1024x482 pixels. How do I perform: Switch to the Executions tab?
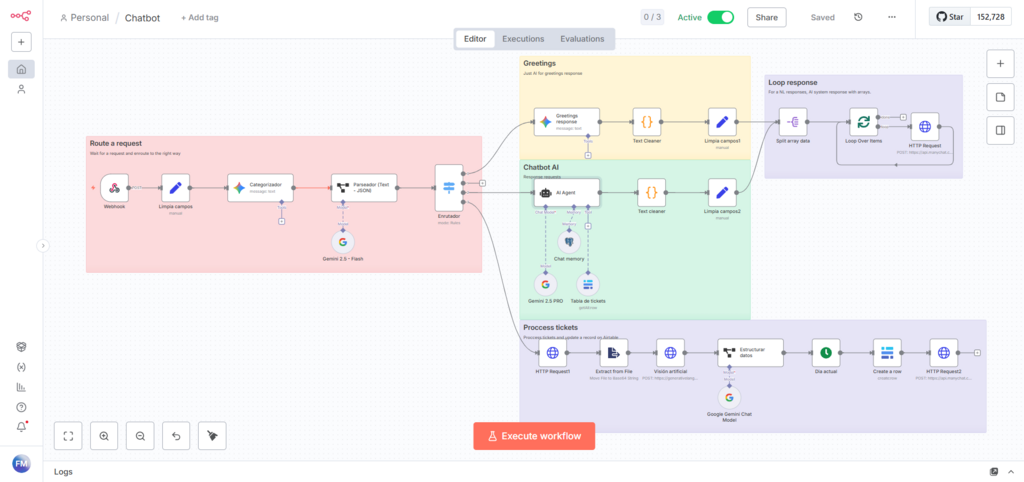(523, 39)
